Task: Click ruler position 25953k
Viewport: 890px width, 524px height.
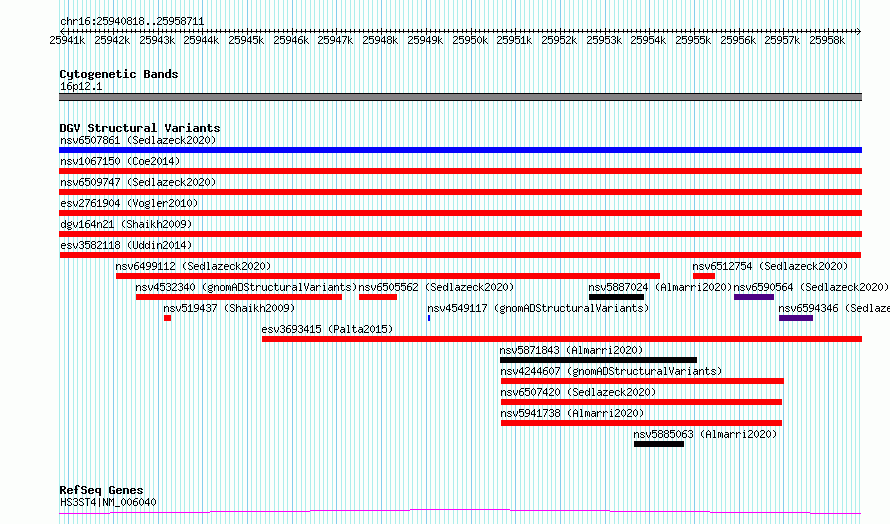Action: pos(604,41)
